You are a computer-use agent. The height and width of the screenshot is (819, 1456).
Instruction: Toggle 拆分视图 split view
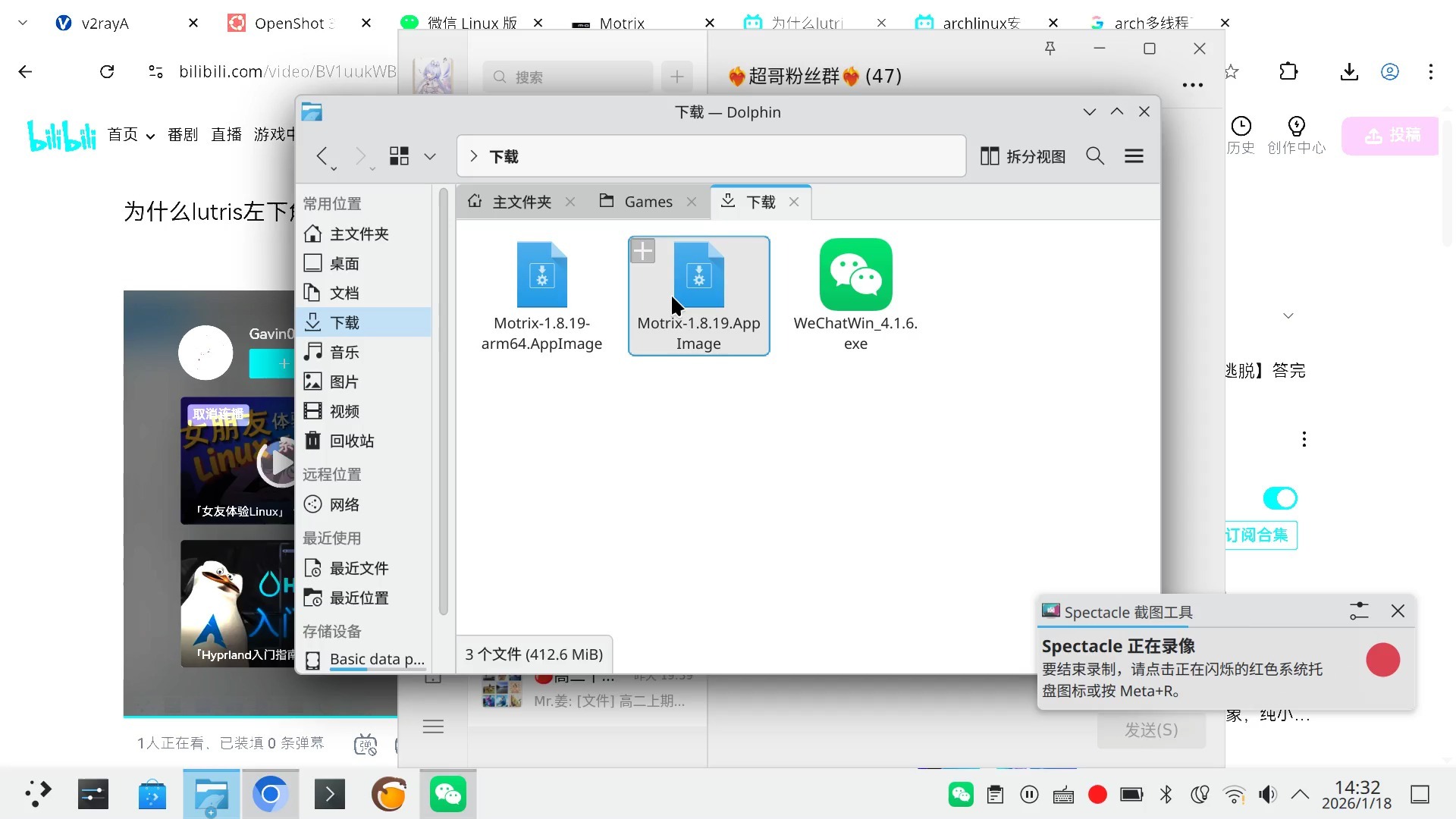pos(1023,156)
